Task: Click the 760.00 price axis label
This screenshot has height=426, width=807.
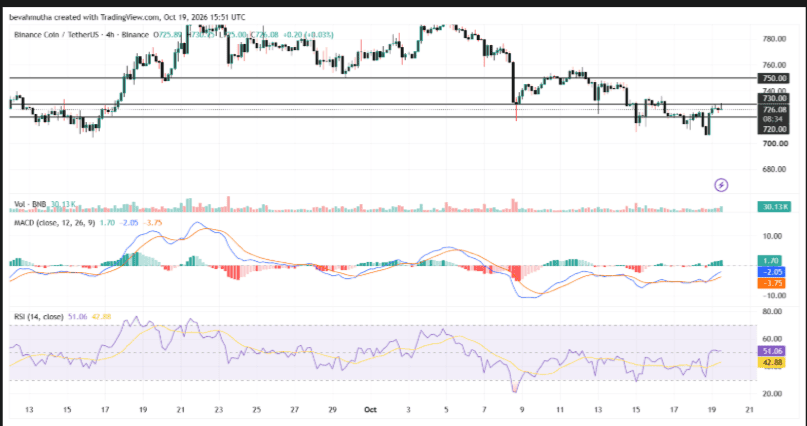Action: tap(774, 65)
